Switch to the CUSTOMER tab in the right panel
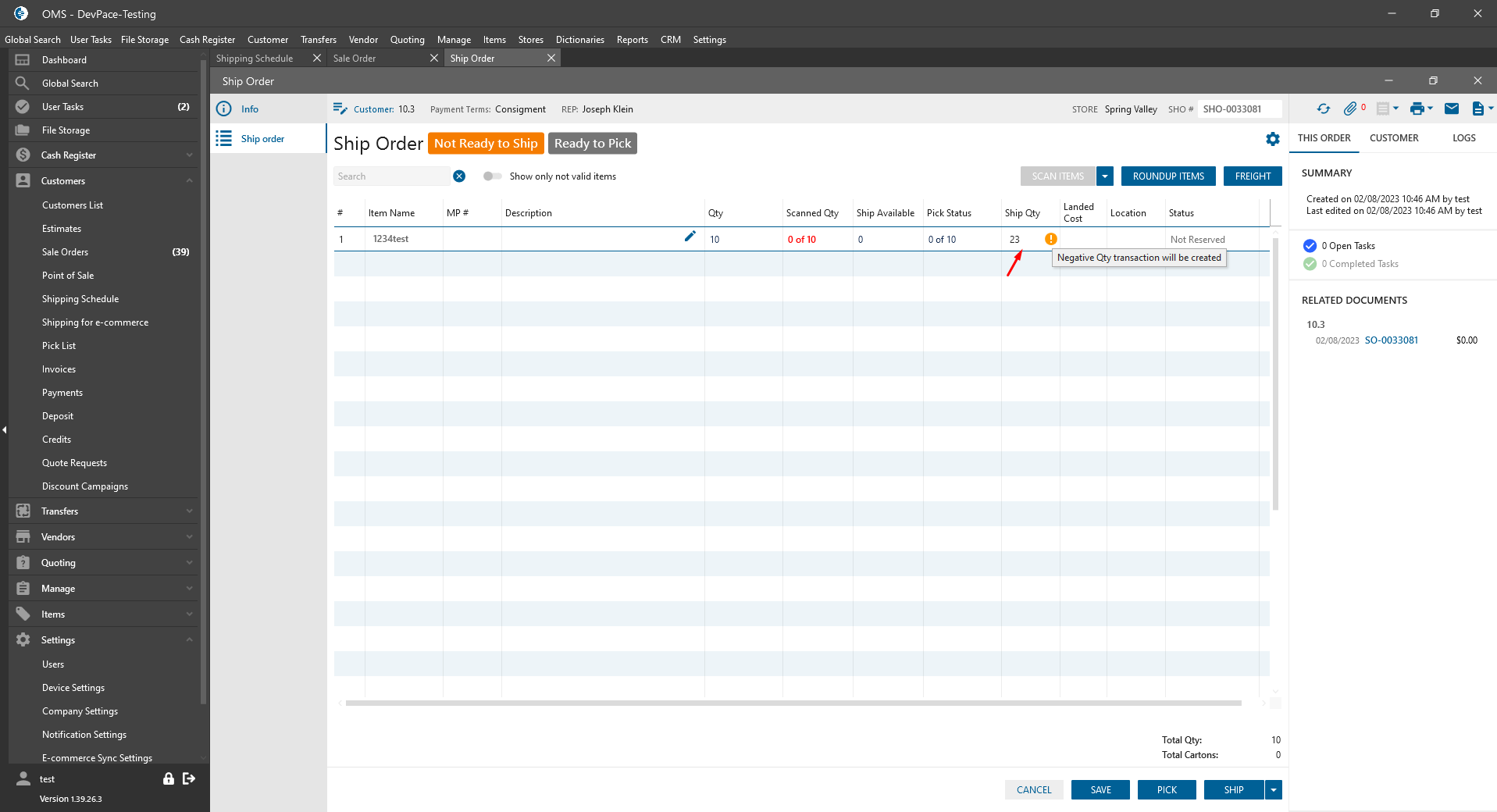This screenshot has height=812, width=1497. 1393,138
